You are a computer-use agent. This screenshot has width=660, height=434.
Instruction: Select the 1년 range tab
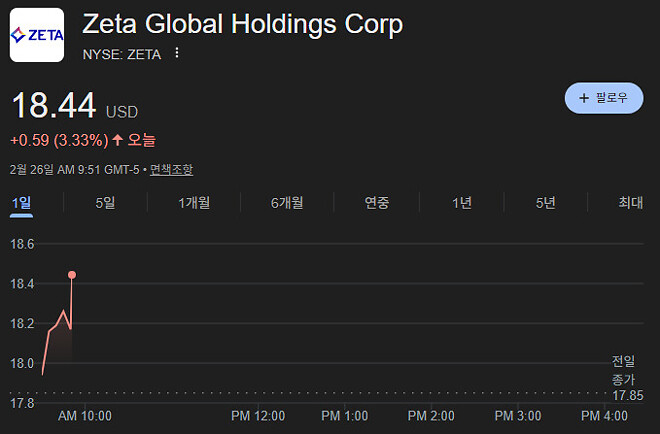[461, 203]
